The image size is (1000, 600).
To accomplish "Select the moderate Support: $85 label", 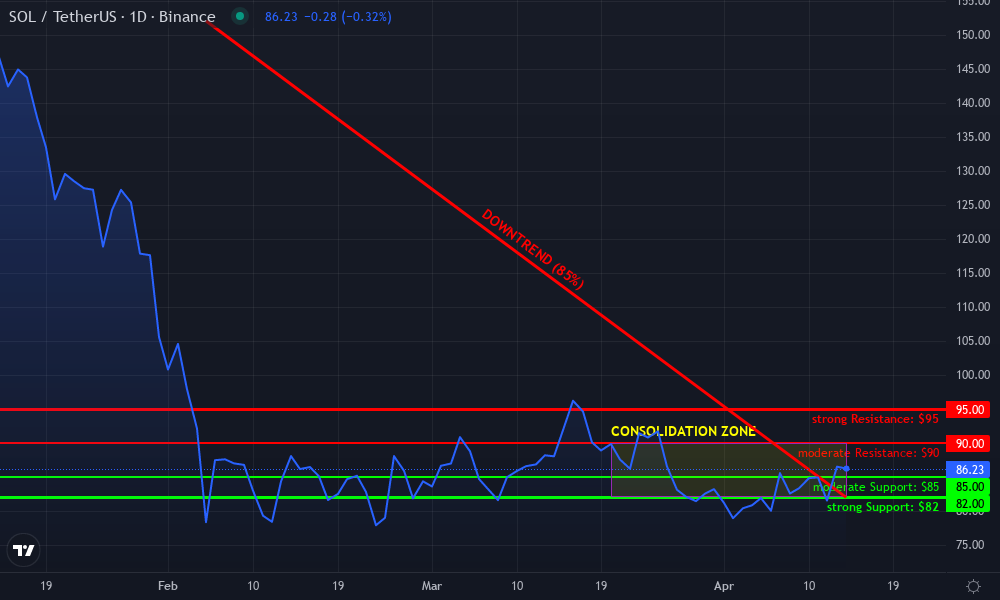I will pos(875,488).
